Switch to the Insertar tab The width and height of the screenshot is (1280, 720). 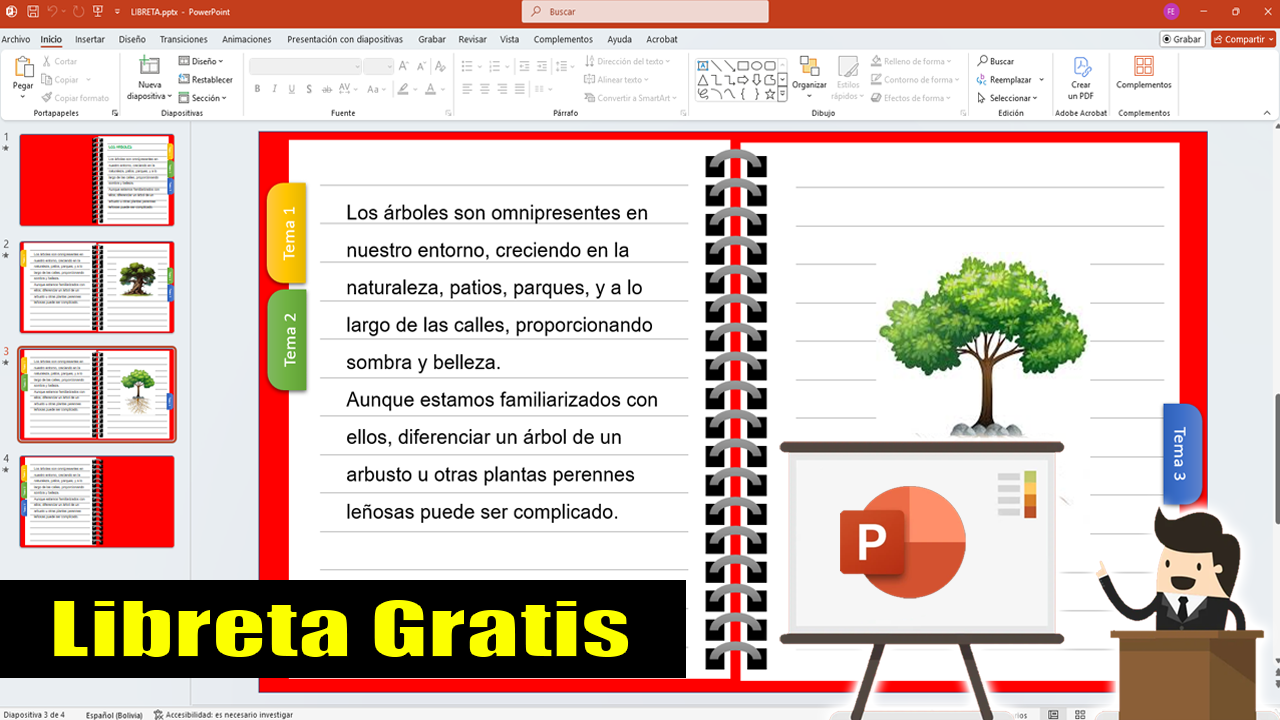point(90,40)
